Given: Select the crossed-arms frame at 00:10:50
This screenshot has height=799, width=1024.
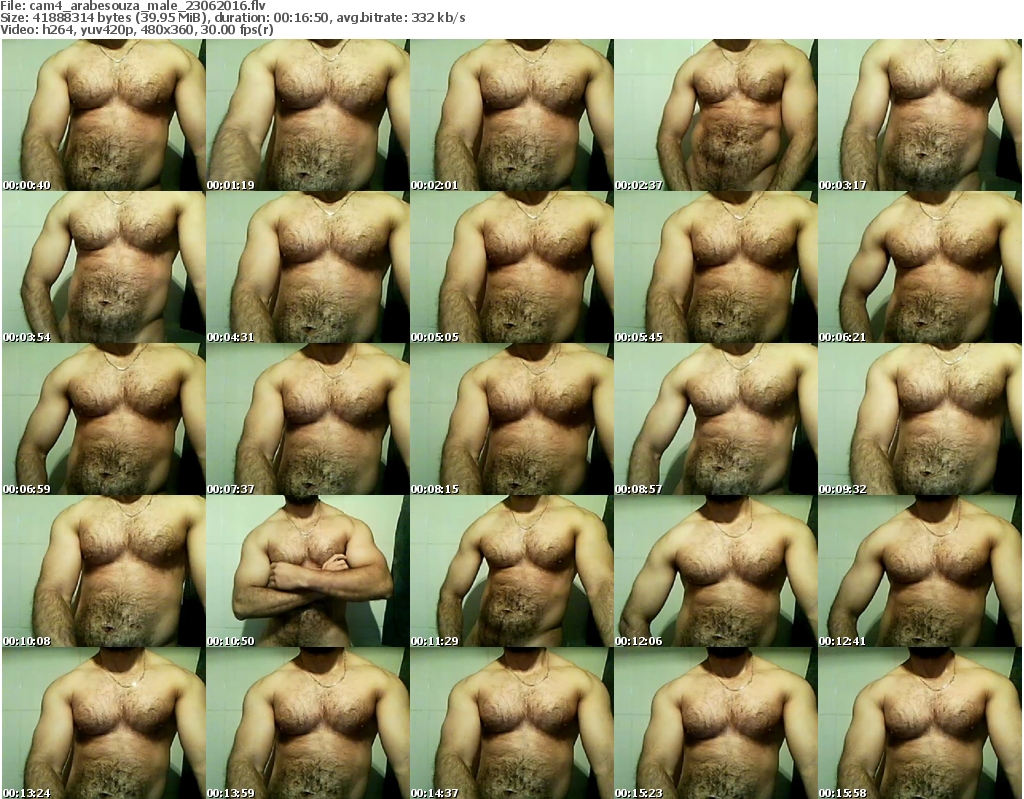Looking at the screenshot, I should [308, 571].
